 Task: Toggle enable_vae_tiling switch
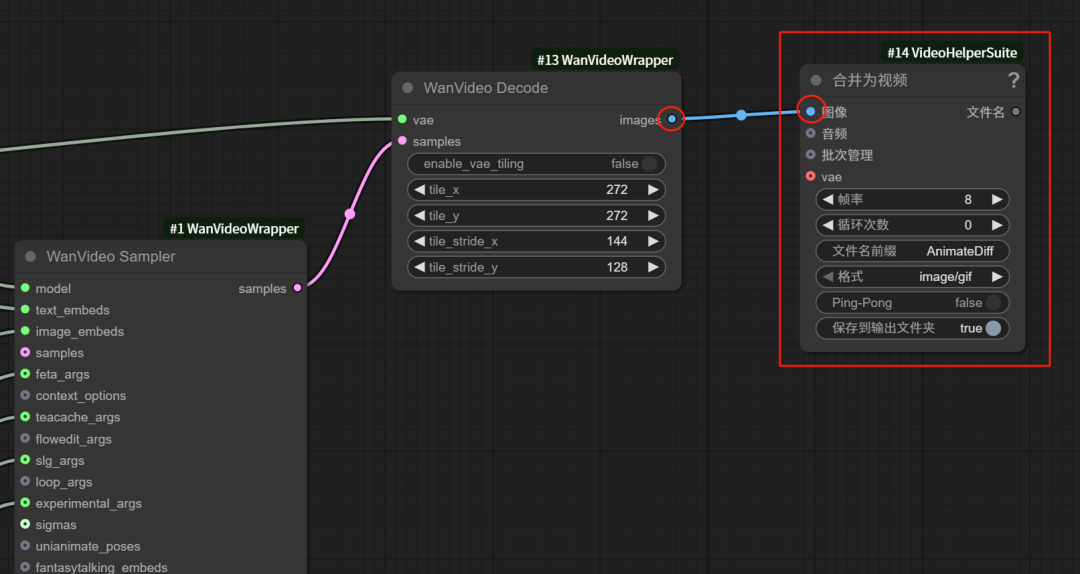coord(650,164)
